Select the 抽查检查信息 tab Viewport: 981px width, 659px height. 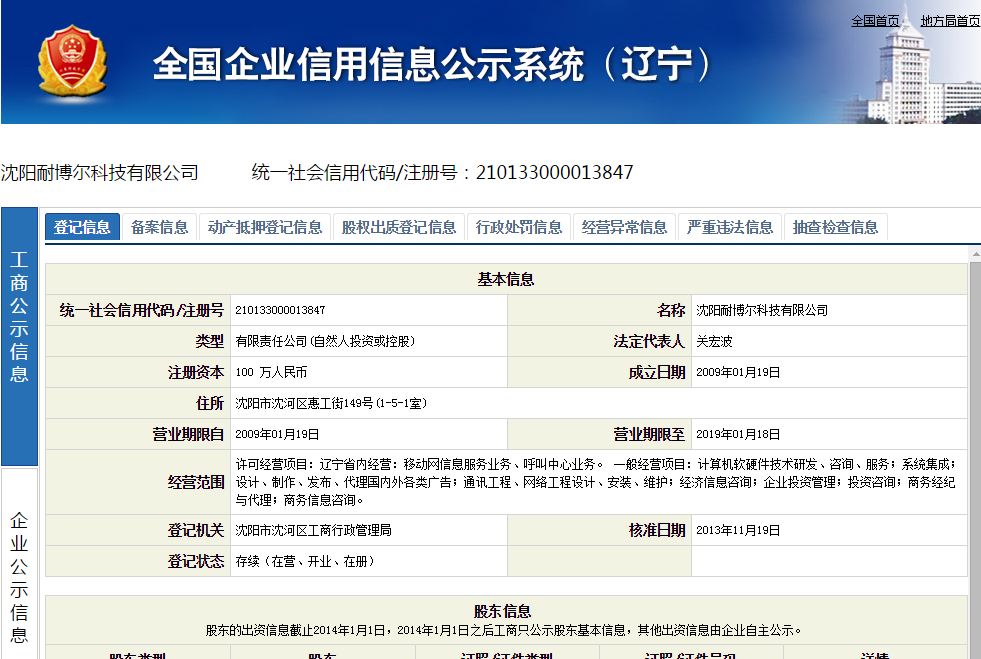pos(835,227)
